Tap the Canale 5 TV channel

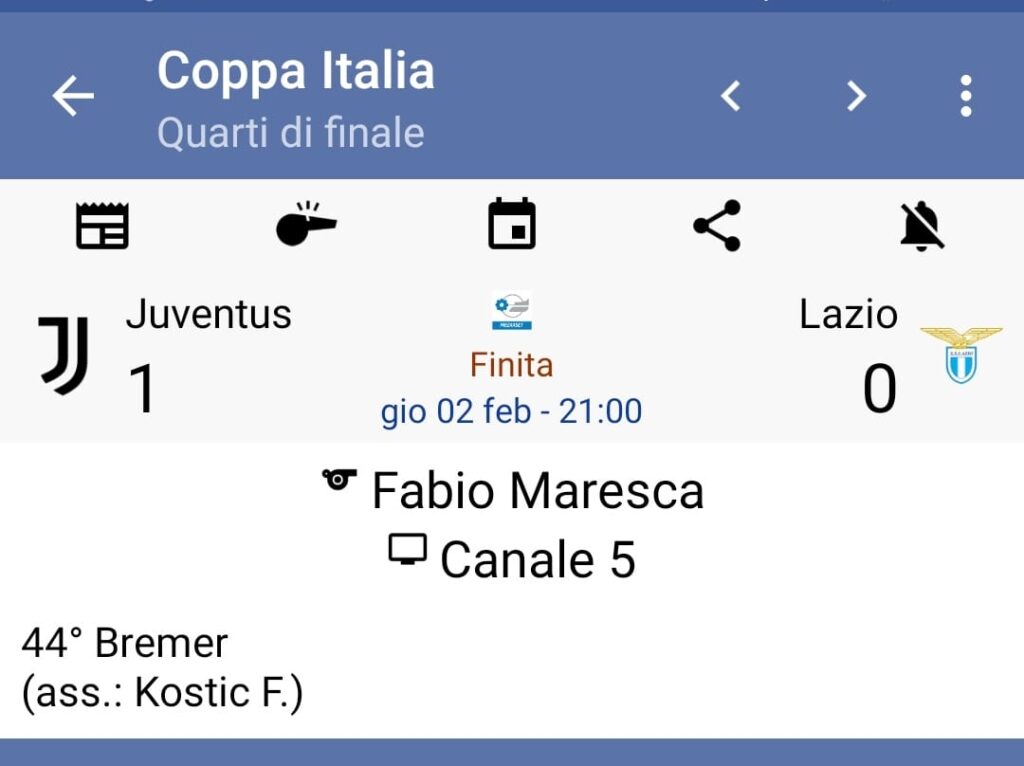pos(537,559)
